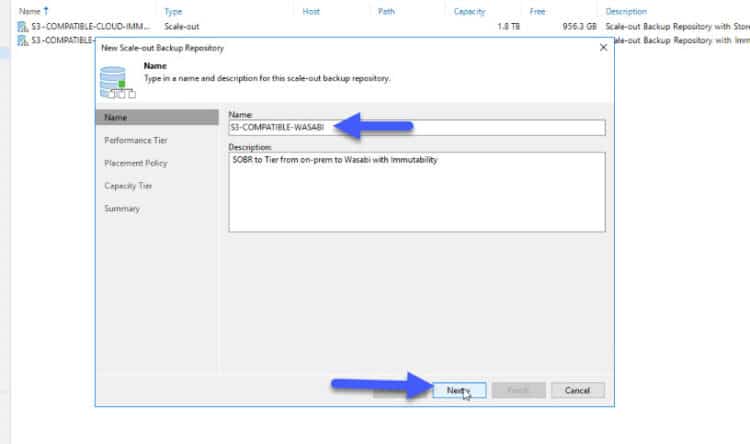Click the Description column header
The width and height of the screenshot is (750, 444).
626,11
